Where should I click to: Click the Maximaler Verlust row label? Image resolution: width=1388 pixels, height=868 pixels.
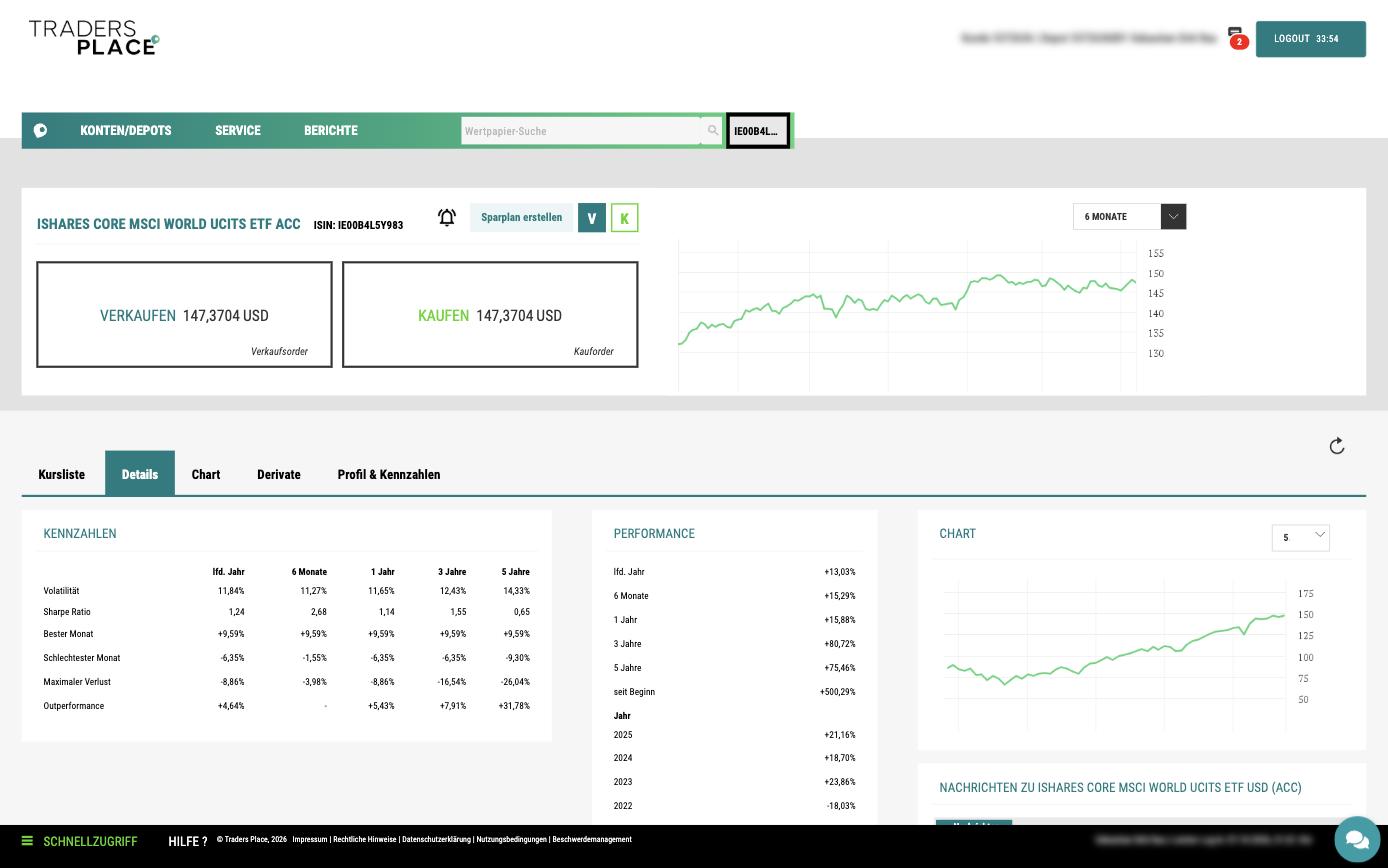(77, 682)
